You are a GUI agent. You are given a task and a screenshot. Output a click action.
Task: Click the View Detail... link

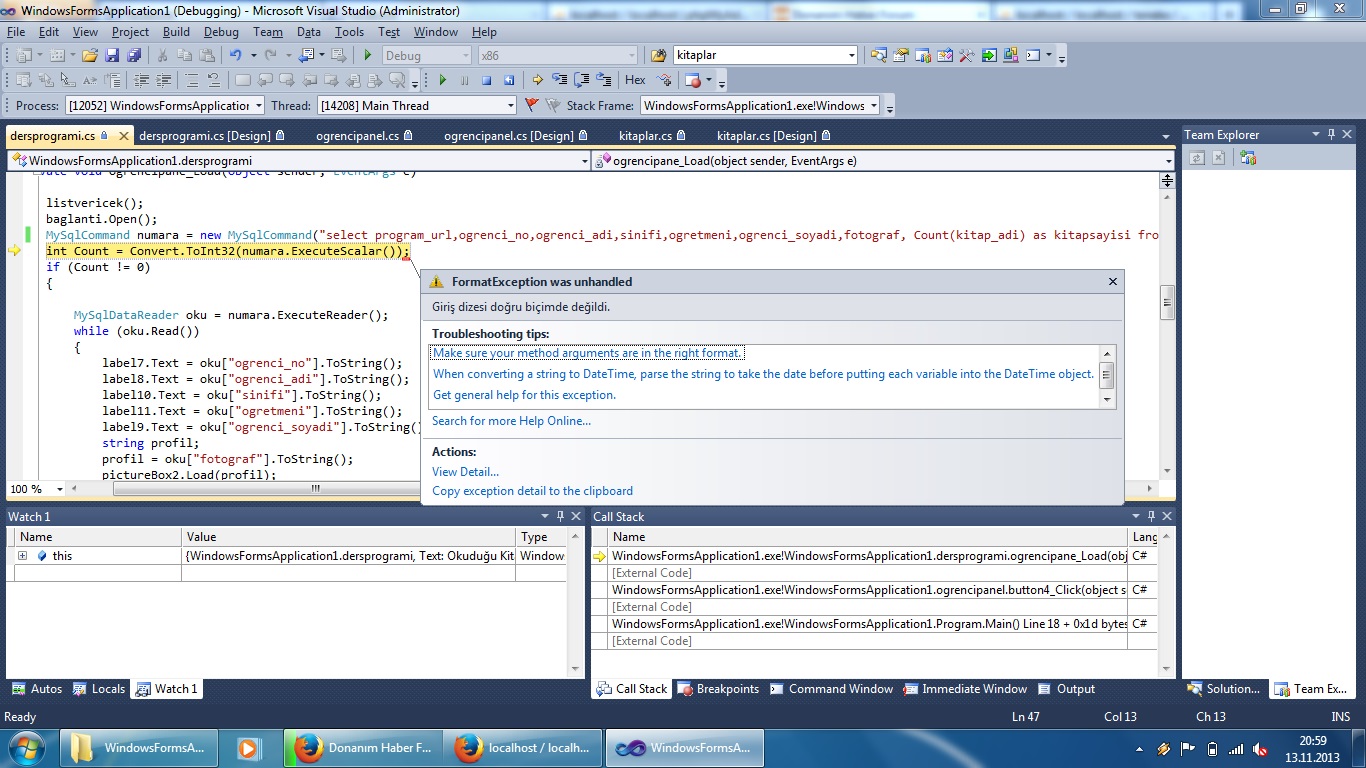(465, 472)
